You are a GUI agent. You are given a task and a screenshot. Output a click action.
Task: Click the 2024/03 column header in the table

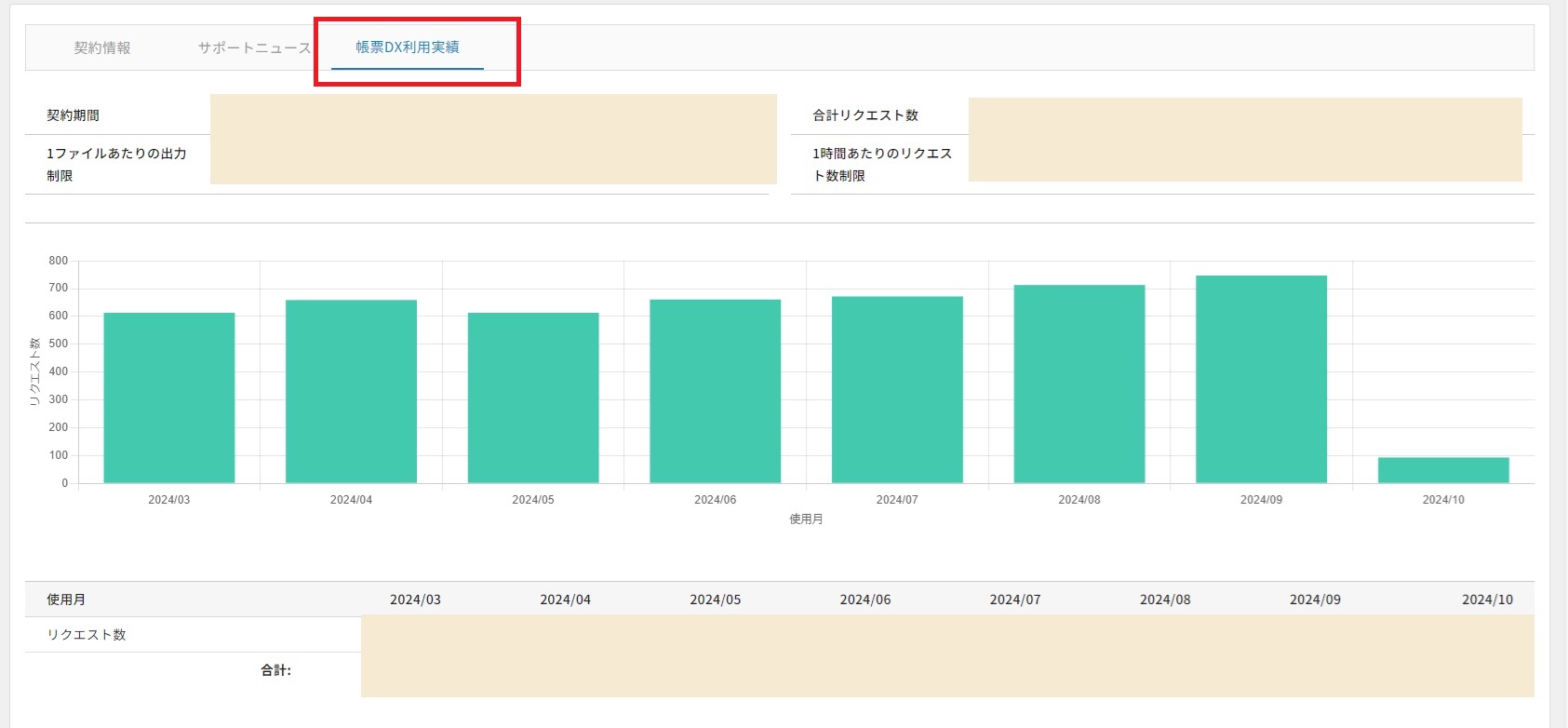click(415, 600)
